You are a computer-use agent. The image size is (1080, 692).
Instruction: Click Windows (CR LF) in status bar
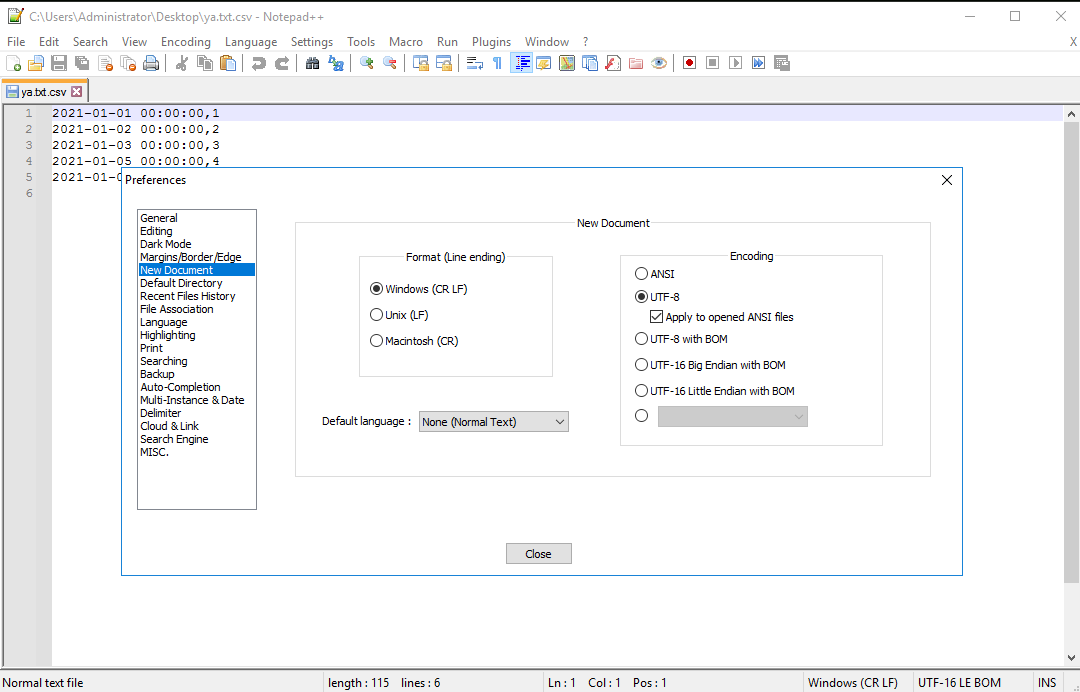[855, 682]
